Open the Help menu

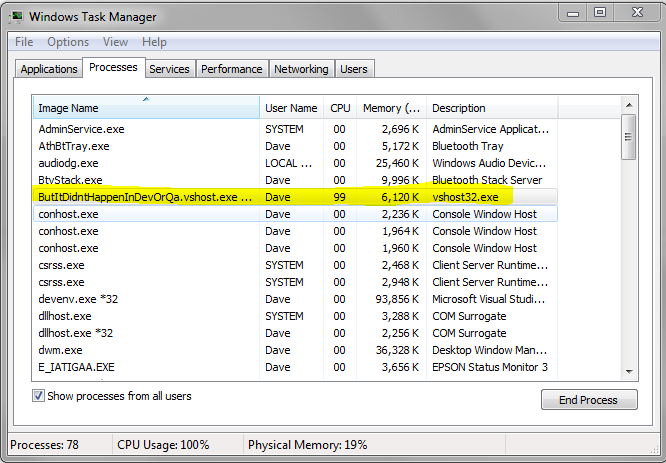pyautogui.click(x=154, y=42)
